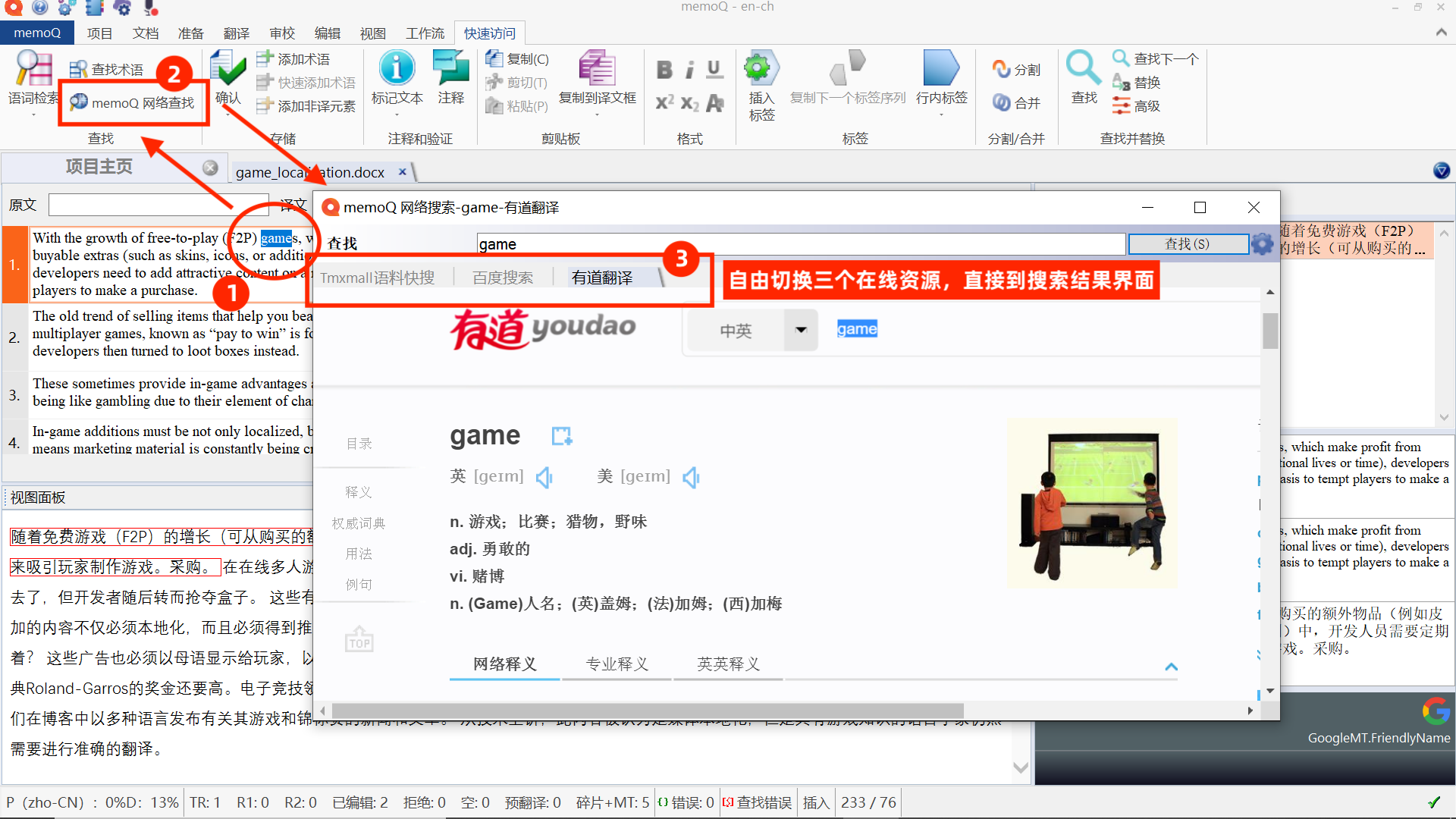Click the dialog's horizontal scrollbar
The image size is (1456, 819).
click(x=648, y=711)
